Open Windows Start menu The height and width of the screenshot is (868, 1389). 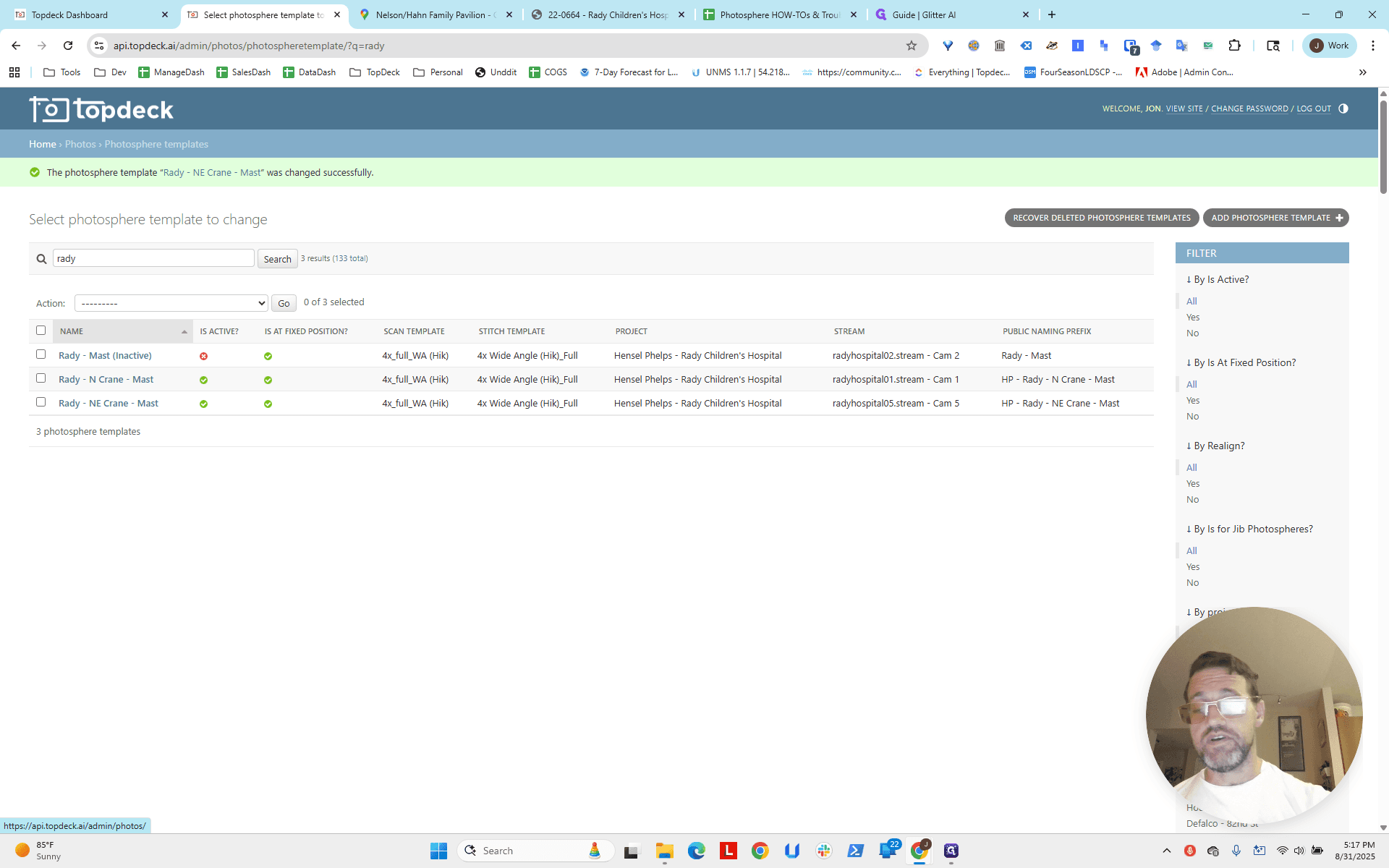click(438, 851)
